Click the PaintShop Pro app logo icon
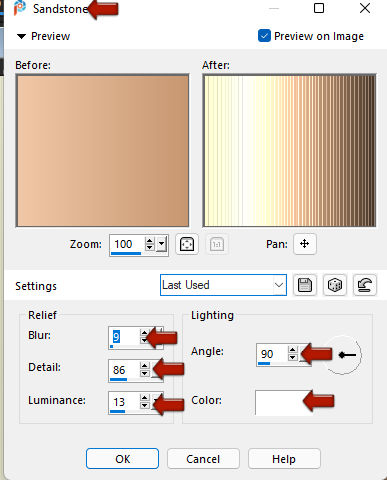 point(20,8)
